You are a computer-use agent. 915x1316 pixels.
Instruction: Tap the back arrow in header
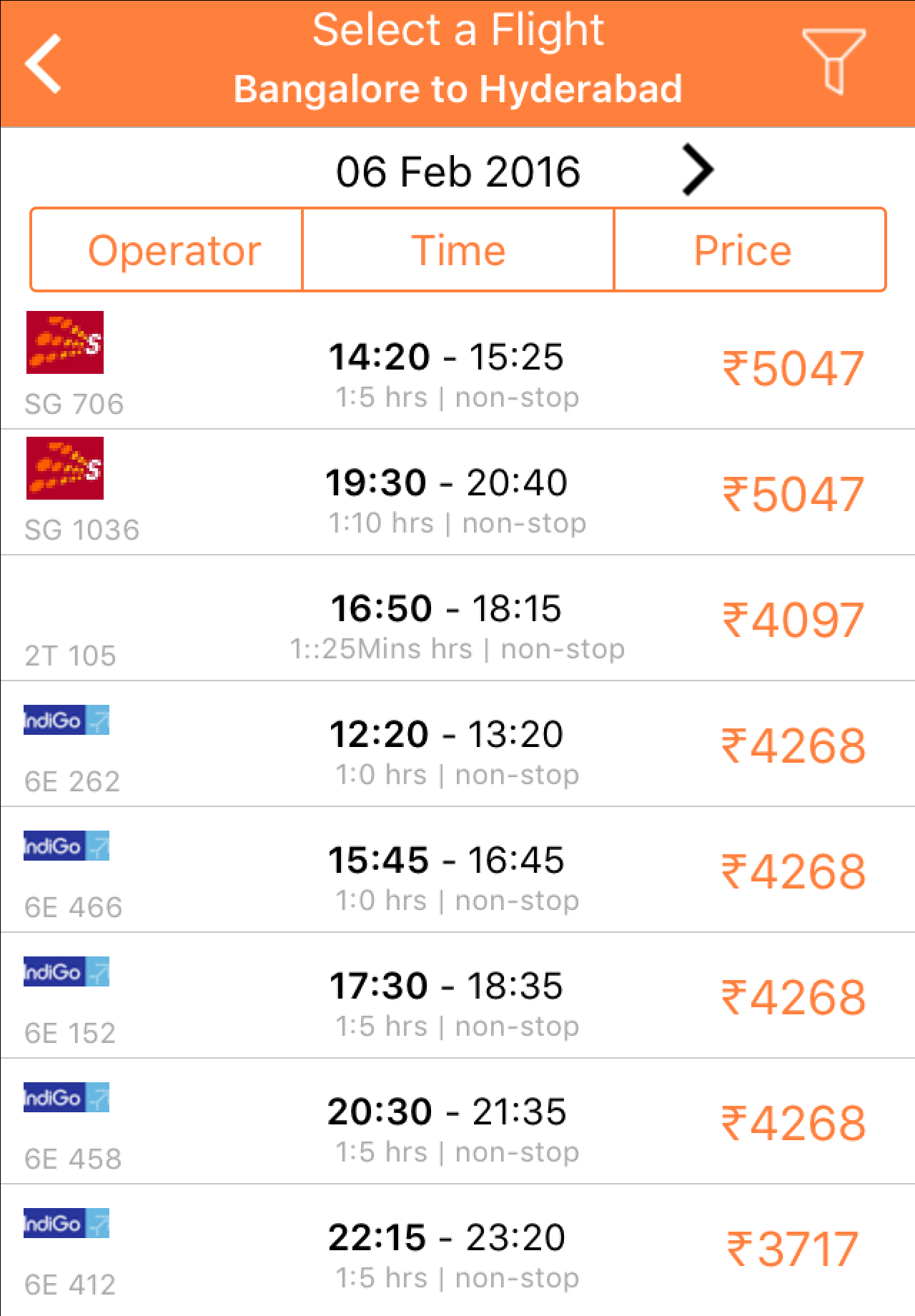pos(43,64)
